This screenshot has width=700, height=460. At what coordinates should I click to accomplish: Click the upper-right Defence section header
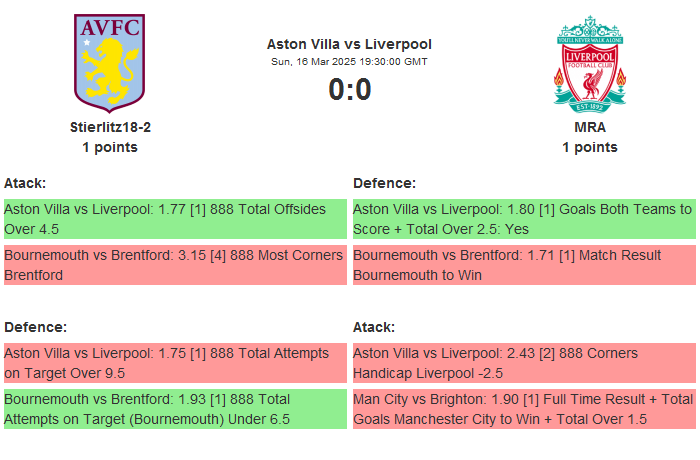384,183
